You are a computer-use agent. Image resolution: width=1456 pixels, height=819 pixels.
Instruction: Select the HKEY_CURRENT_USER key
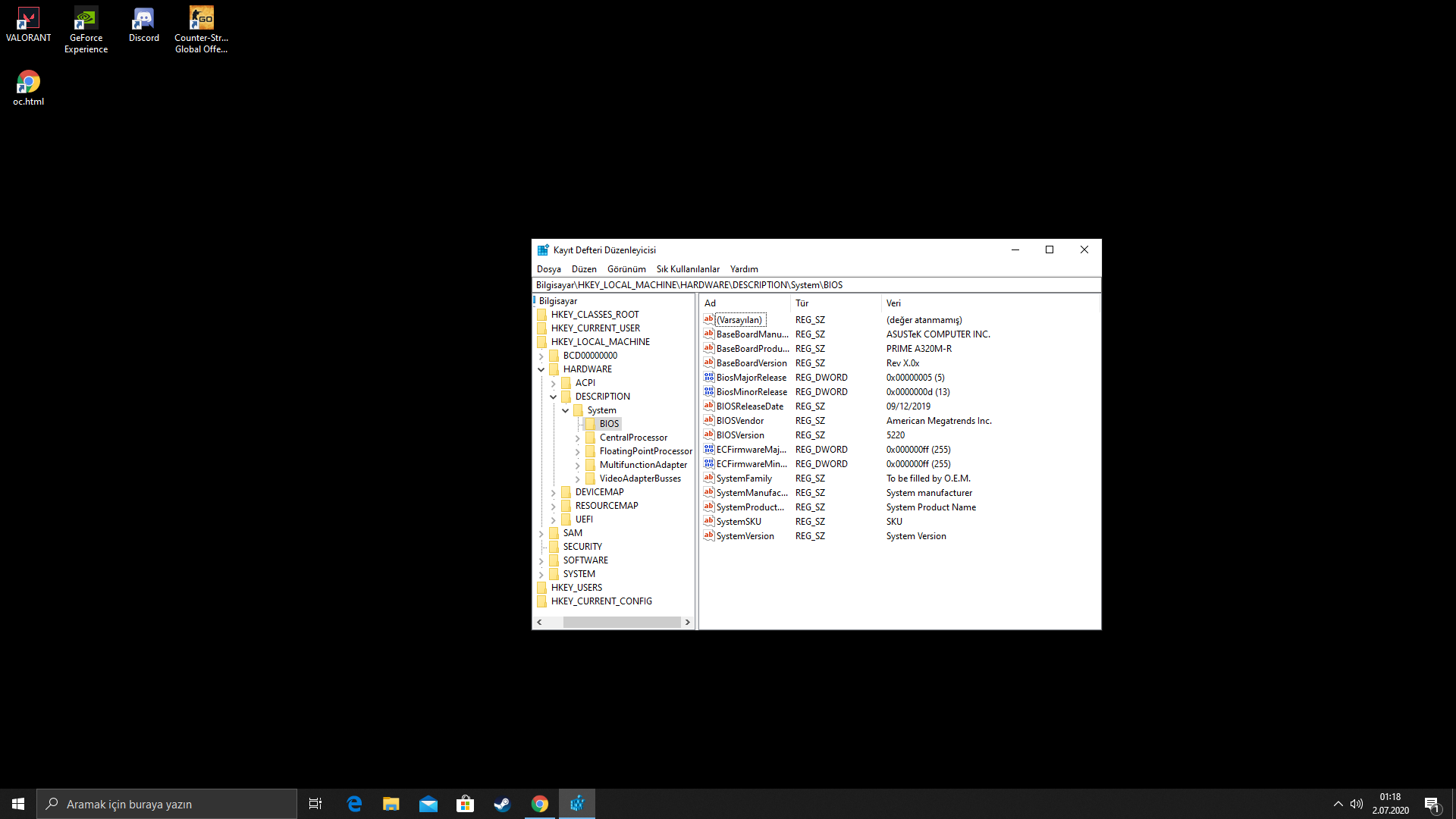595,328
